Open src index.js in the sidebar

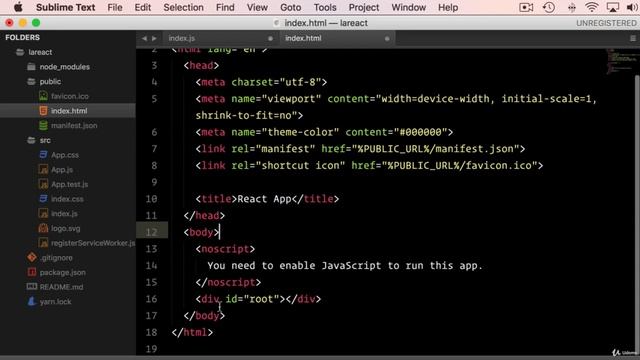coord(64,214)
